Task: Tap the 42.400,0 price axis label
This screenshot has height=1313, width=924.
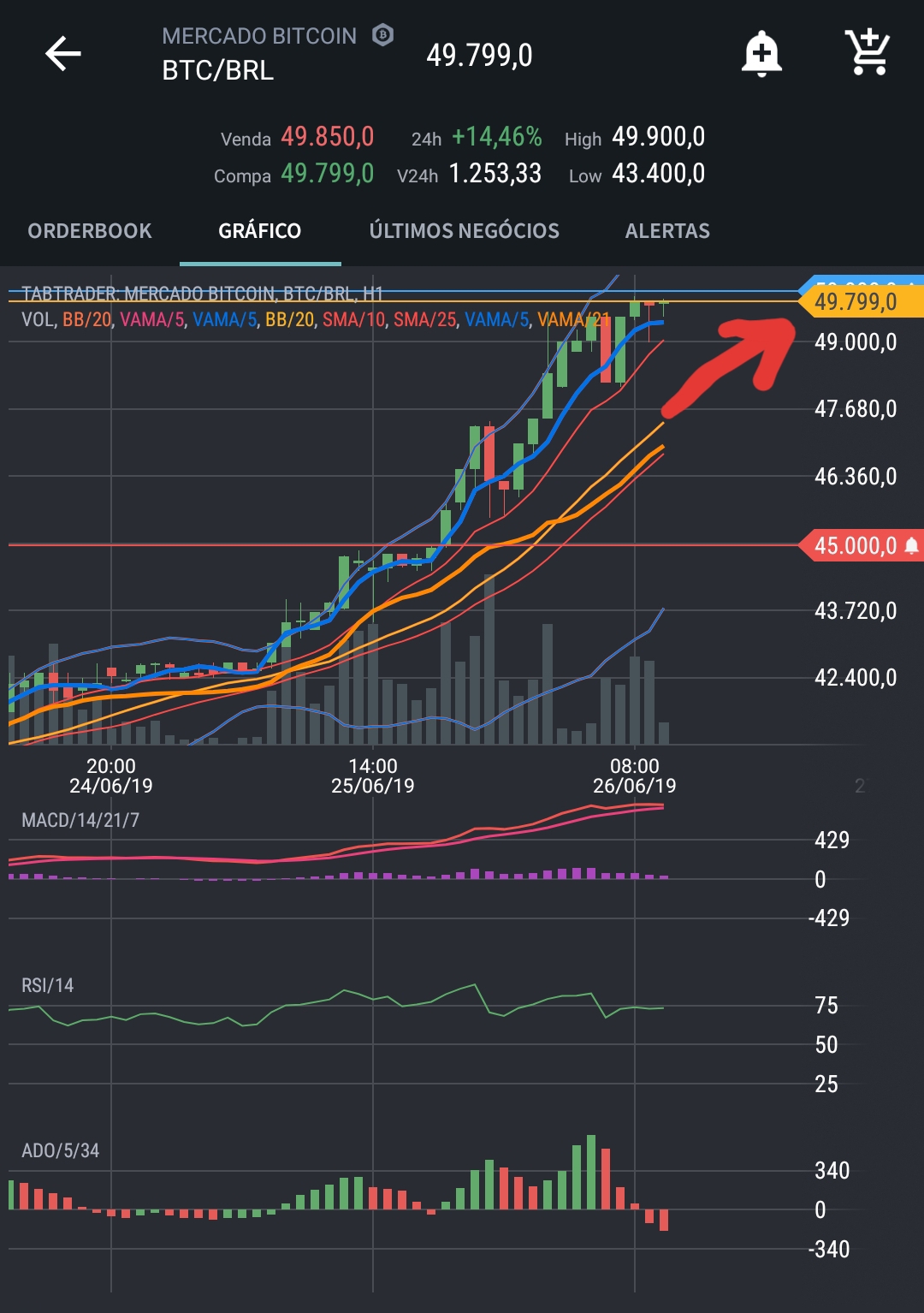Action: point(856,678)
